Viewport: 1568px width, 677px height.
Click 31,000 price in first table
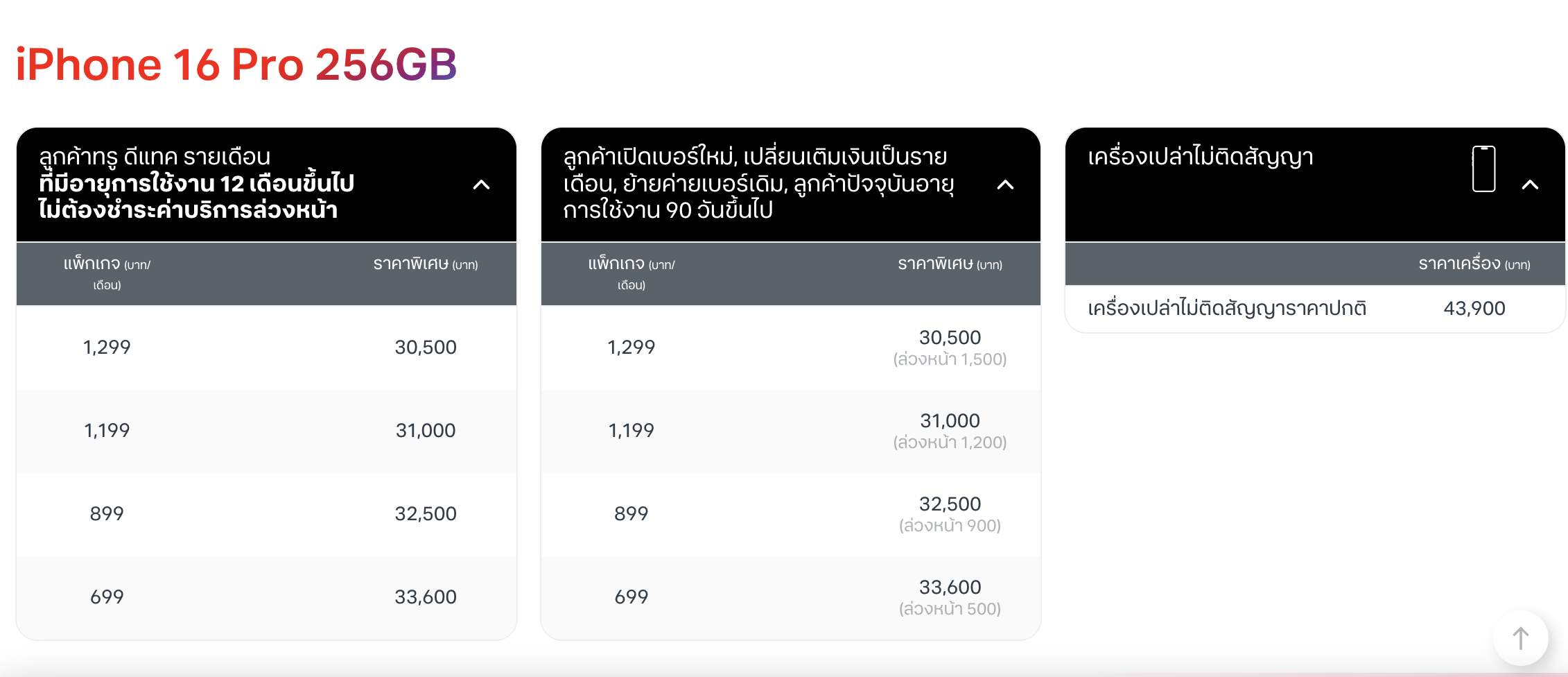coord(426,431)
